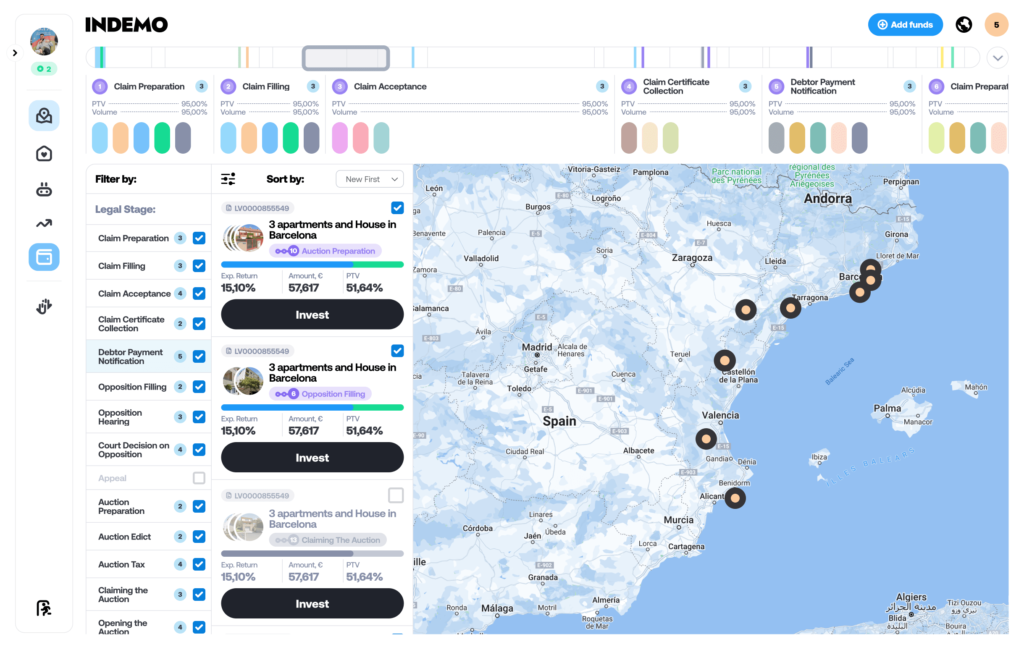Click the house with heart favorites icon
The width and height of the screenshot is (1024, 647).
pyautogui.click(x=44, y=153)
